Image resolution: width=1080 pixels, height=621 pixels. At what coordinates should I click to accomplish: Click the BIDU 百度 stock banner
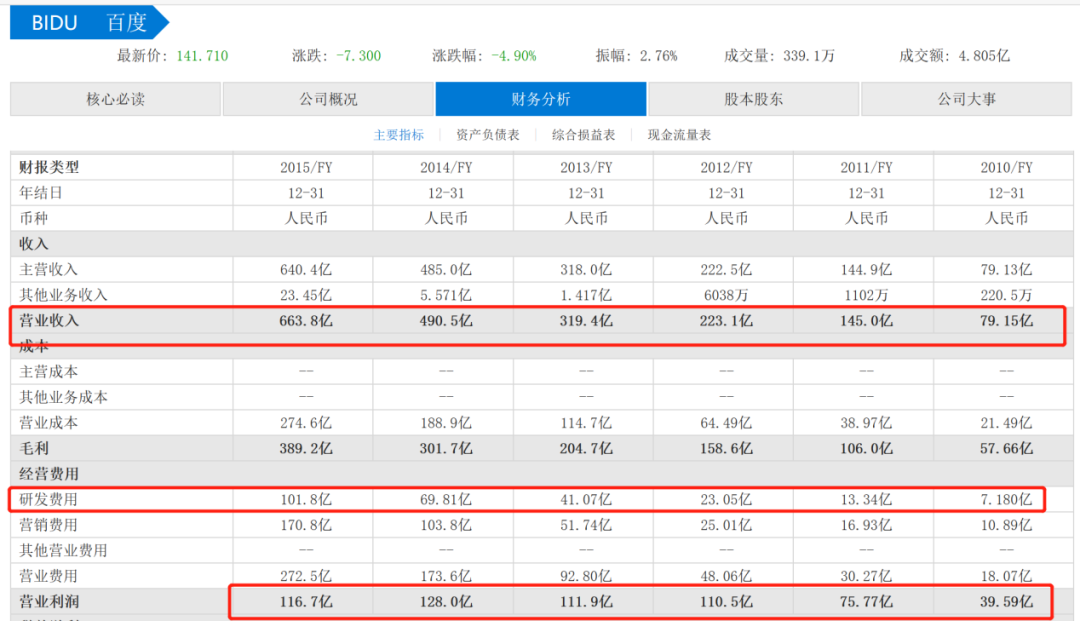(x=90, y=23)
